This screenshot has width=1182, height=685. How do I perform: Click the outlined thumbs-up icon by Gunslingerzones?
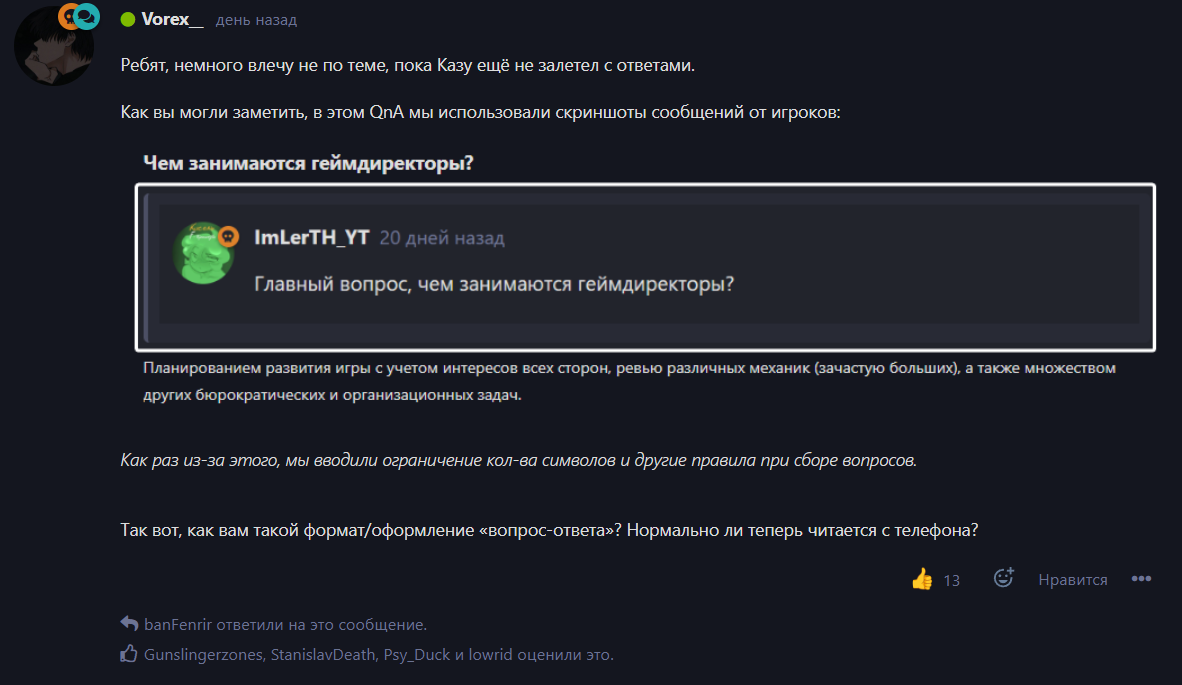pos(129,653)
